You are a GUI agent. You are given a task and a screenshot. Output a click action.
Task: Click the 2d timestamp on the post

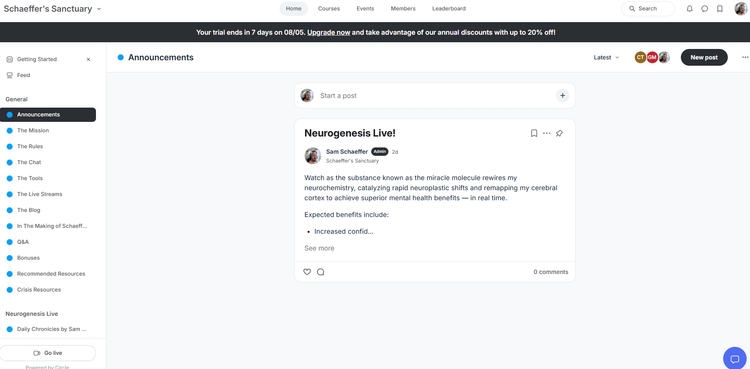(x=395, y=152)
